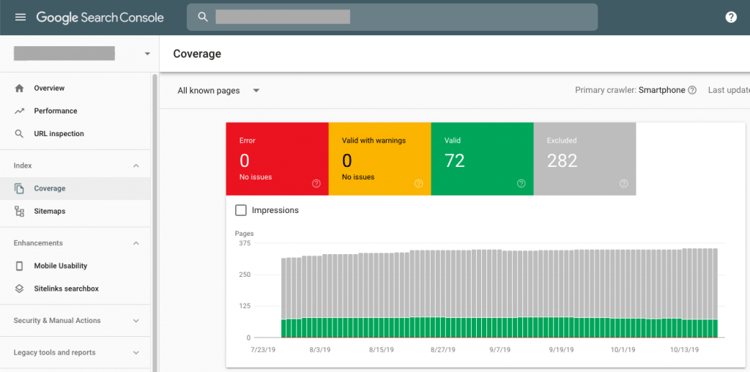This screenshot has width=750, height=372.
Task: Click the sidebar vertical scrollbar
Action: tap(154, 222)
